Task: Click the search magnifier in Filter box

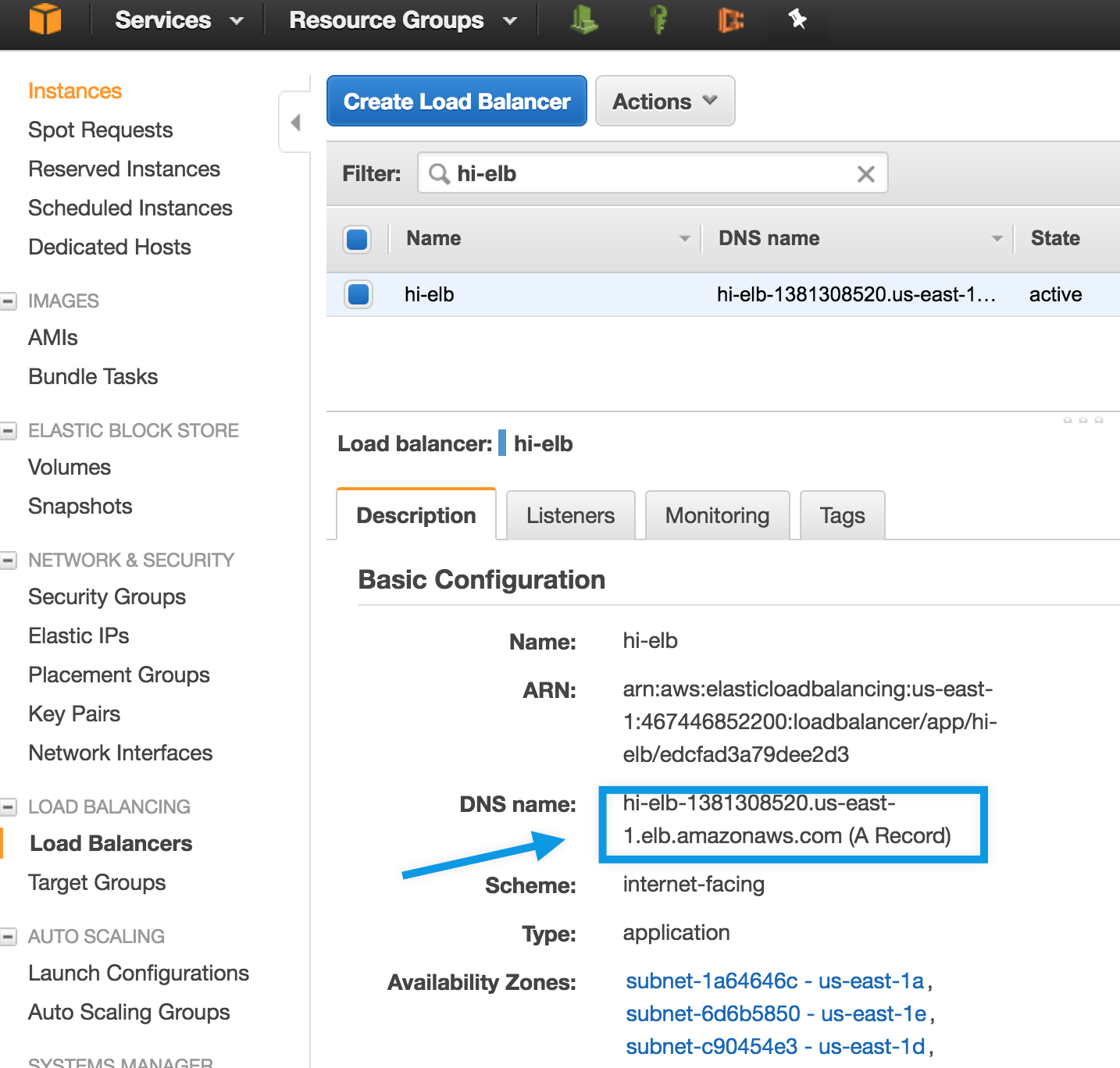Action: (440, 174)
